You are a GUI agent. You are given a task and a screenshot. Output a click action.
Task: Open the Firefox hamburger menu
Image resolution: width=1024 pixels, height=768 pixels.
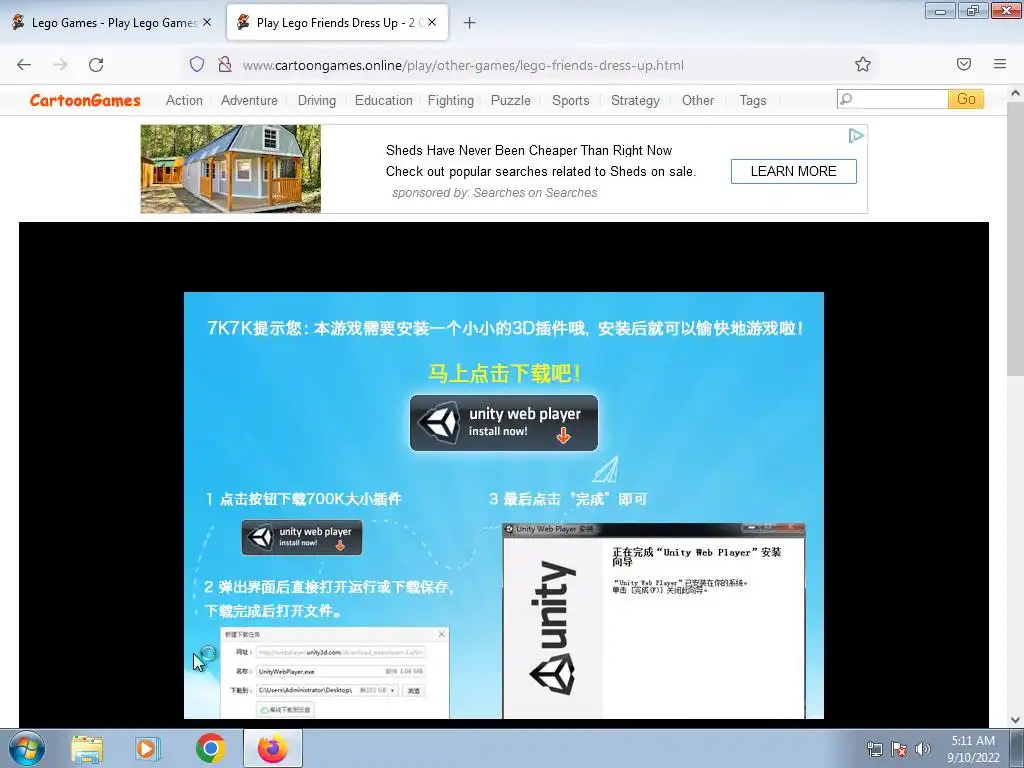tap(1000, 64)
